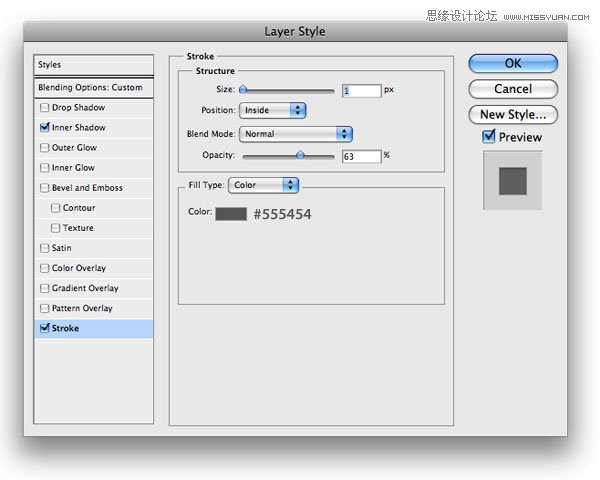The width and height of the screenshot is (600, 480).
Task: Click the Opacity percent input field
Action: pos(362,157)
